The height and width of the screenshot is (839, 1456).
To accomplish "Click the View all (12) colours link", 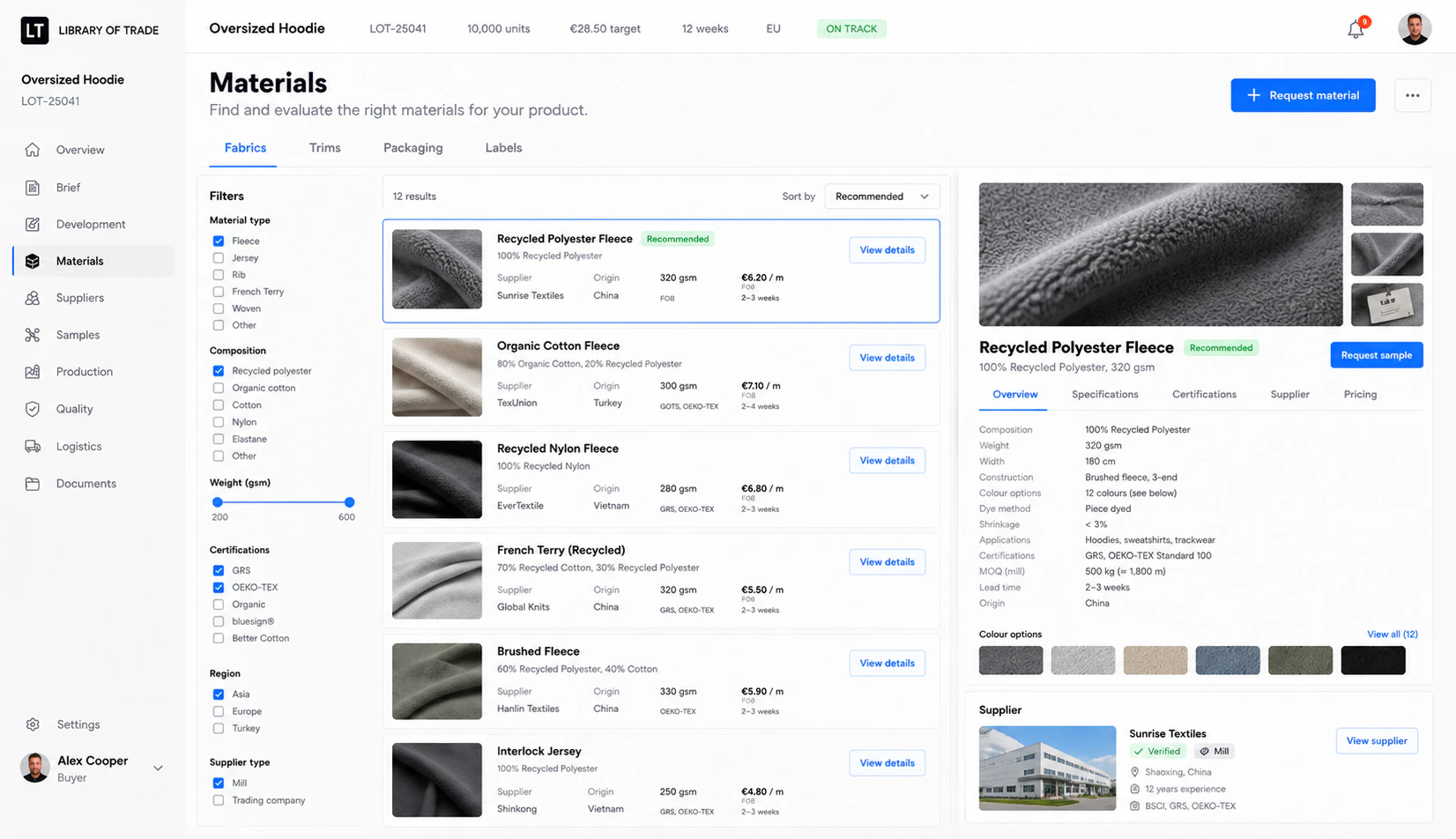I will 1393,635.
